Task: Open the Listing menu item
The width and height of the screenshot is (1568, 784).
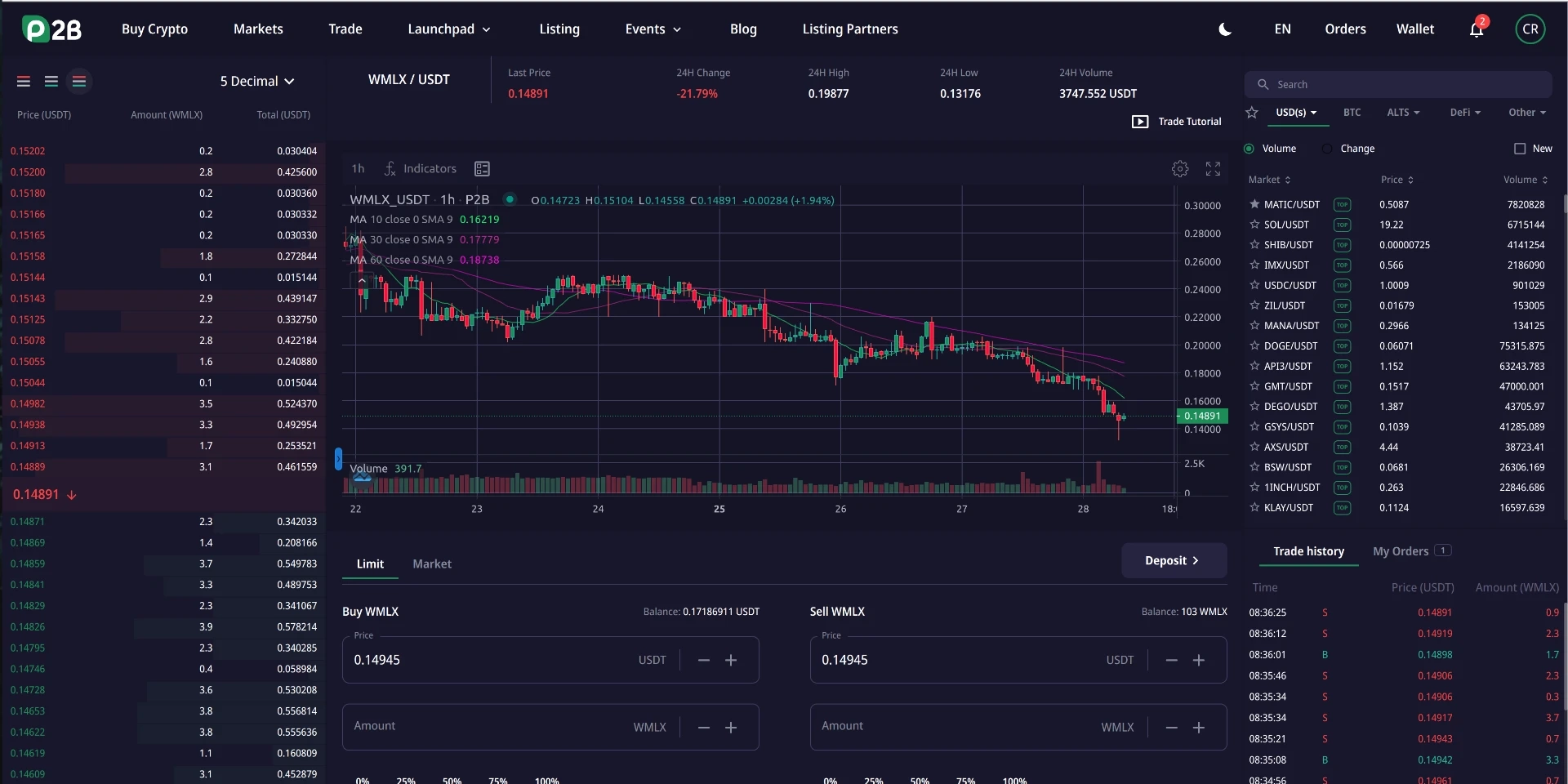Action: [x=559, y=29]
